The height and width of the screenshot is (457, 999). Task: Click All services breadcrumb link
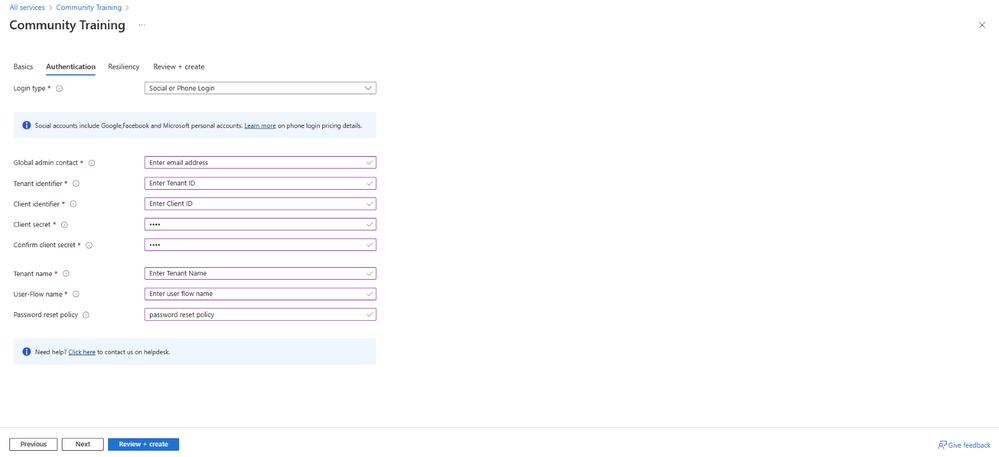(27, 8)
